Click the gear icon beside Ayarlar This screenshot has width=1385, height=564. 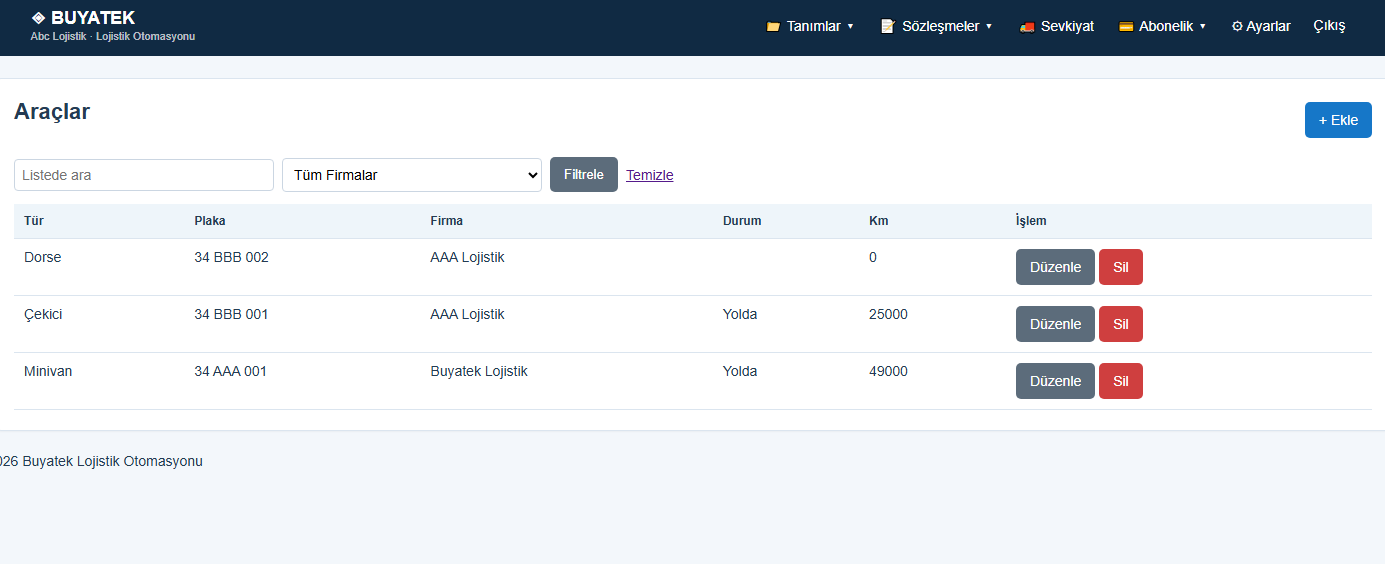pyautogui.click(x=1237, y=27)
